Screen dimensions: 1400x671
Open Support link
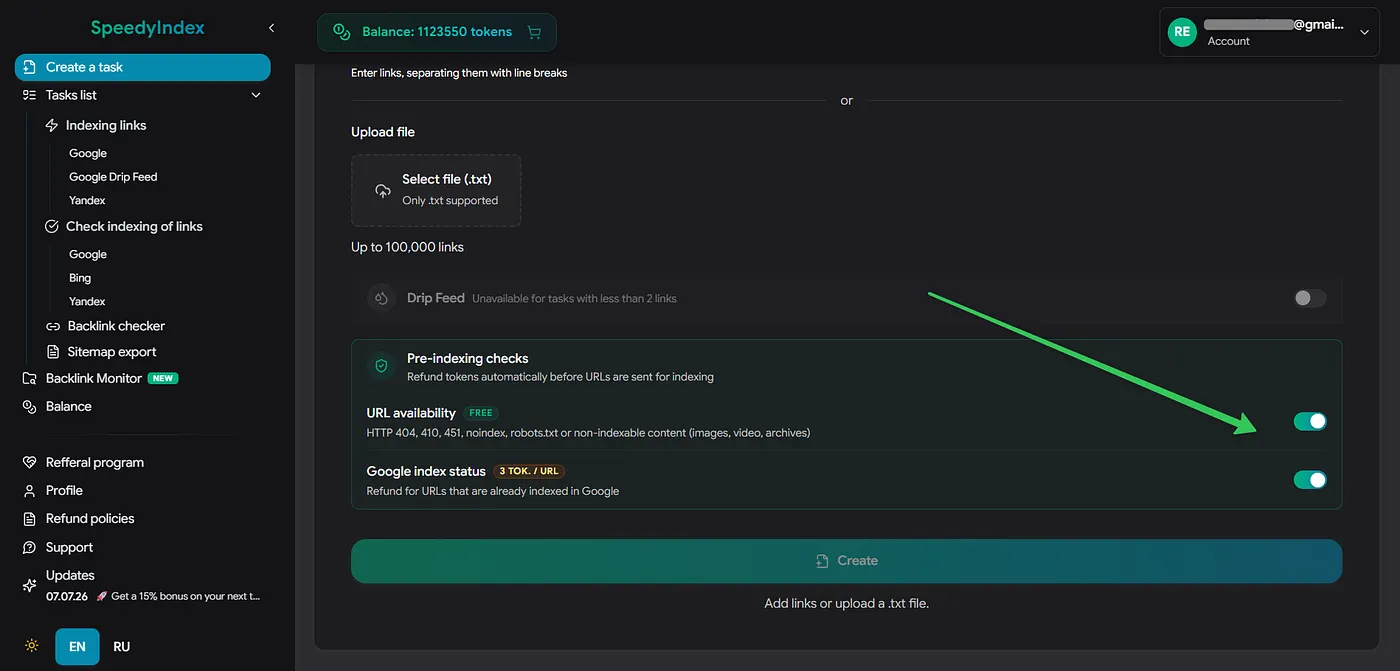(x=69, y=548)
